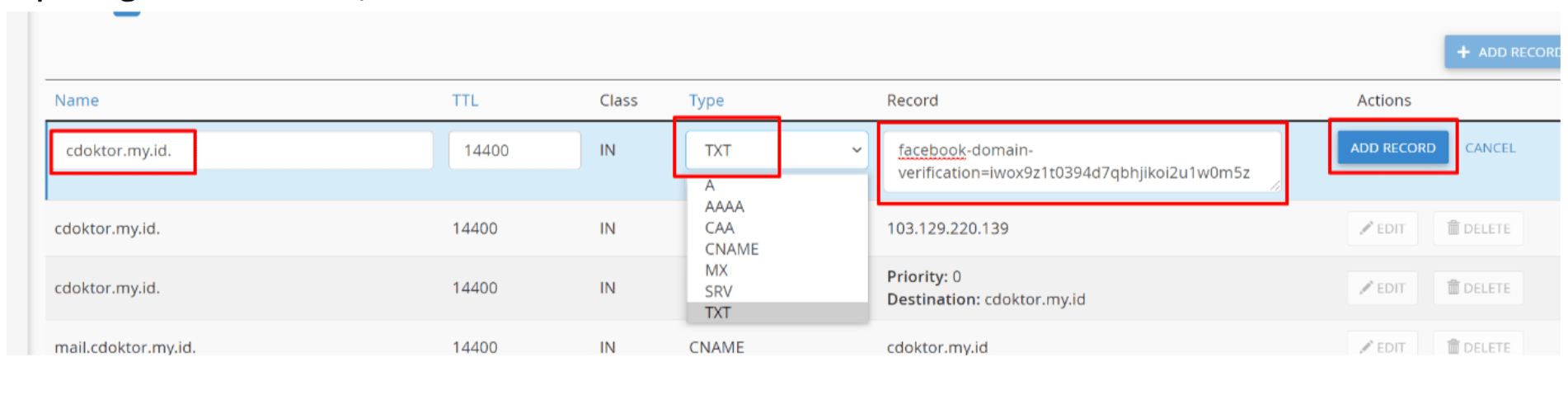
Task: Delete the Priority 0 record row
Action: coord(1478,288)
